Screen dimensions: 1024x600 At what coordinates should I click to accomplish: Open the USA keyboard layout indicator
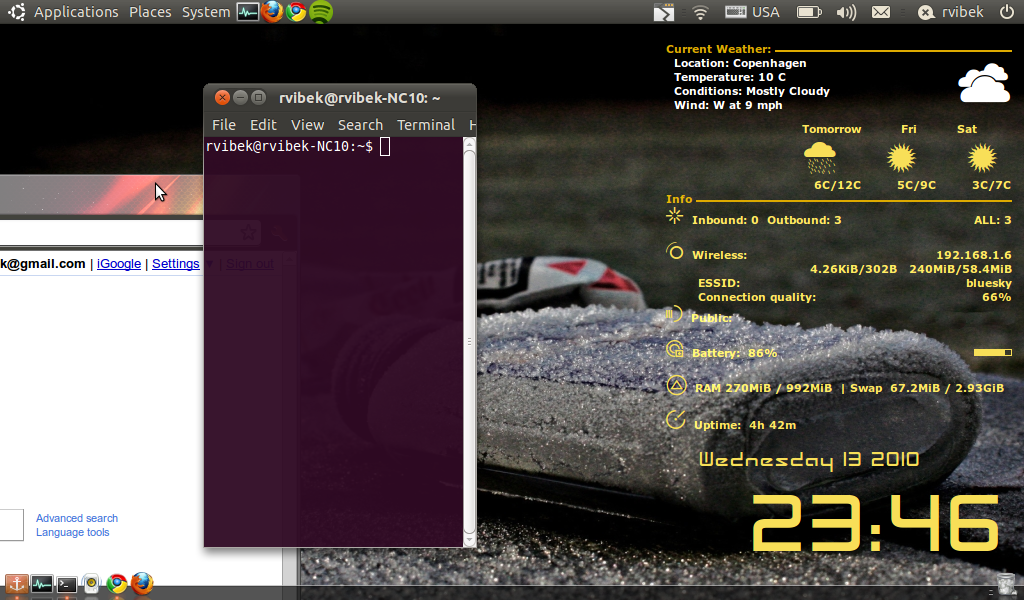(x=752, y=12)
